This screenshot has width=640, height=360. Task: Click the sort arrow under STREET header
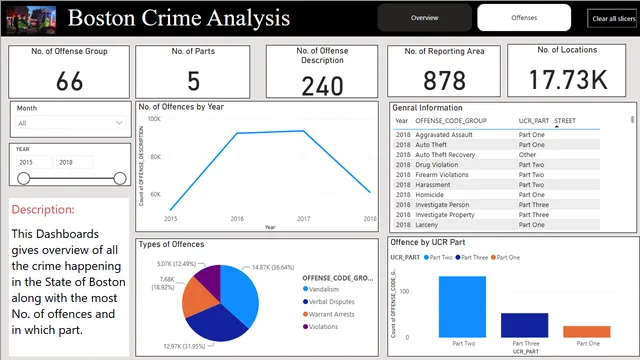point(556,127)
